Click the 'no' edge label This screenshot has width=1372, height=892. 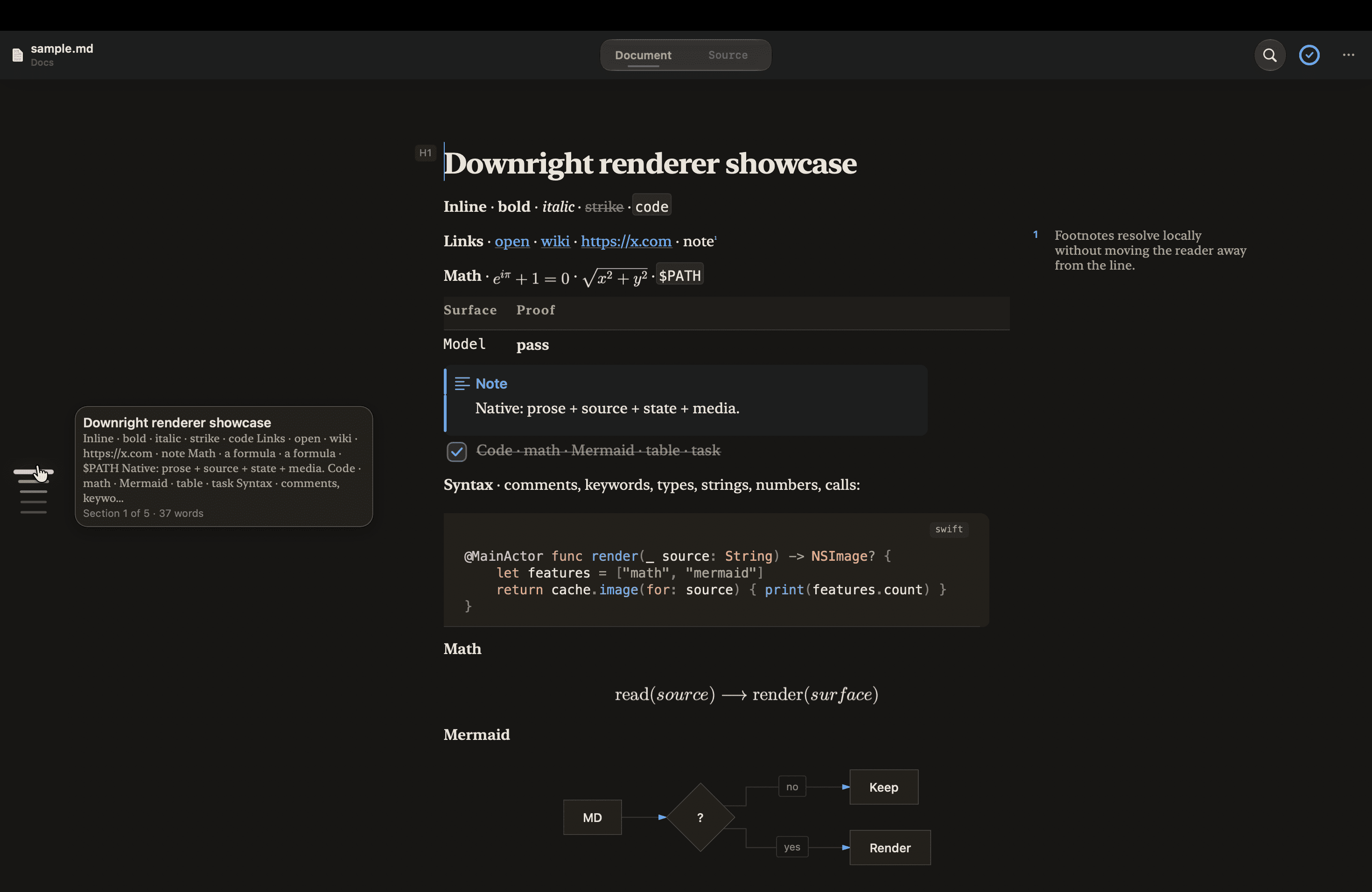point(792,787)
